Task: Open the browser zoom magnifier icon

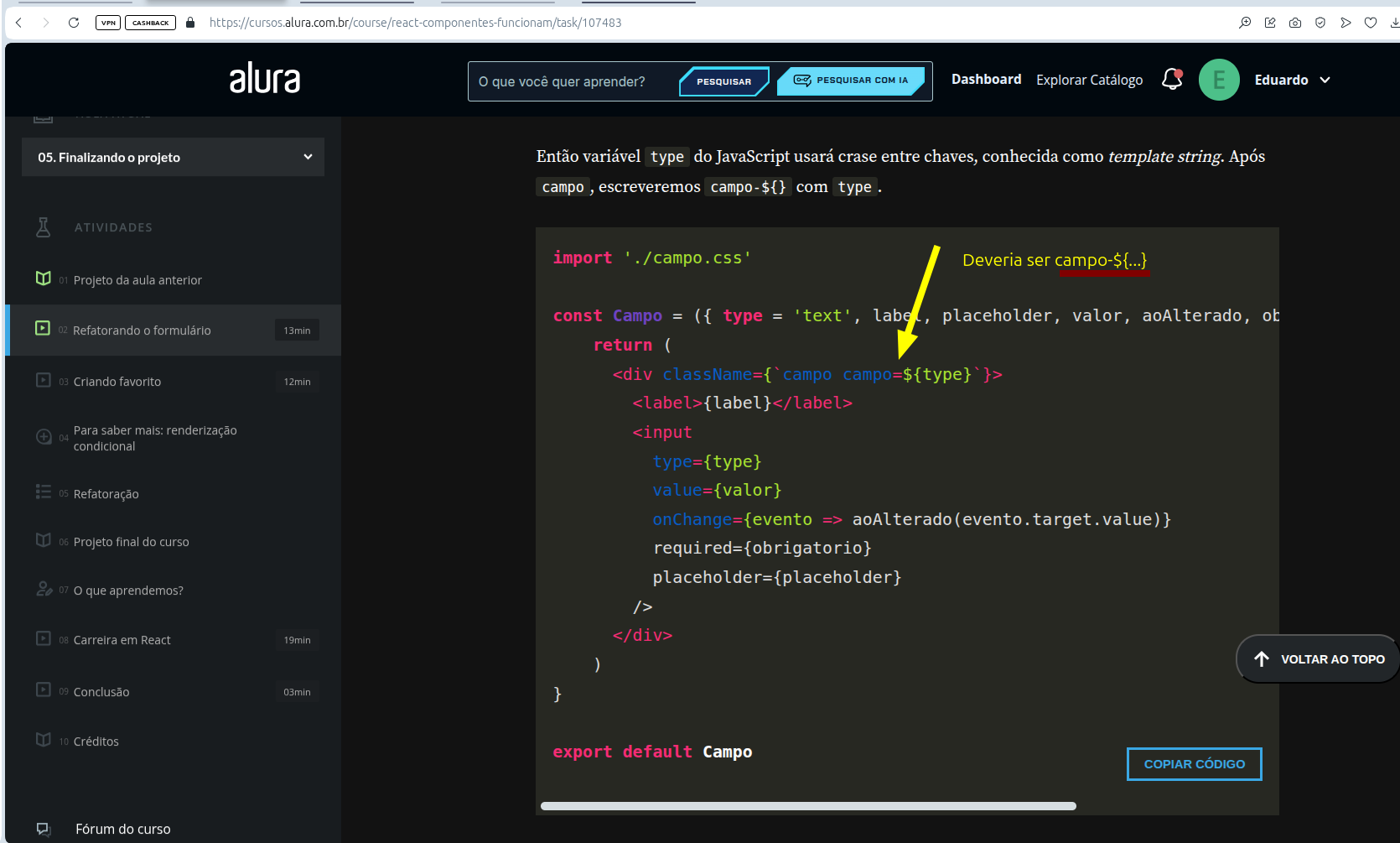Action: tap(1245, 23)
